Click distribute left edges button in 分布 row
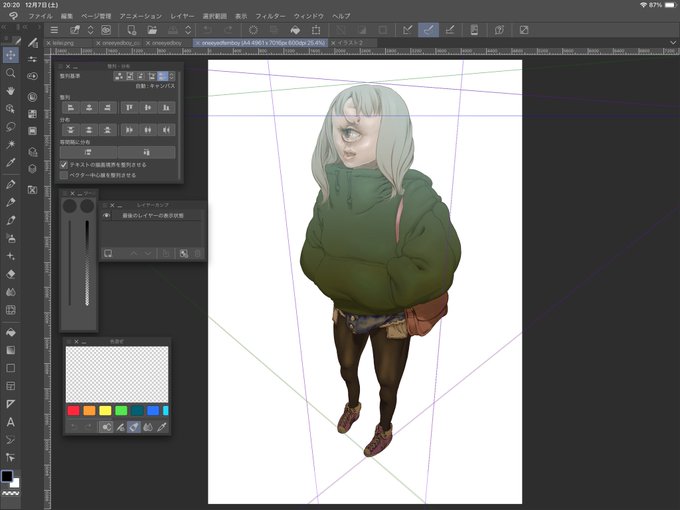Image resolution: width=680 pixels, height=510 pixels. coord(129,130)
